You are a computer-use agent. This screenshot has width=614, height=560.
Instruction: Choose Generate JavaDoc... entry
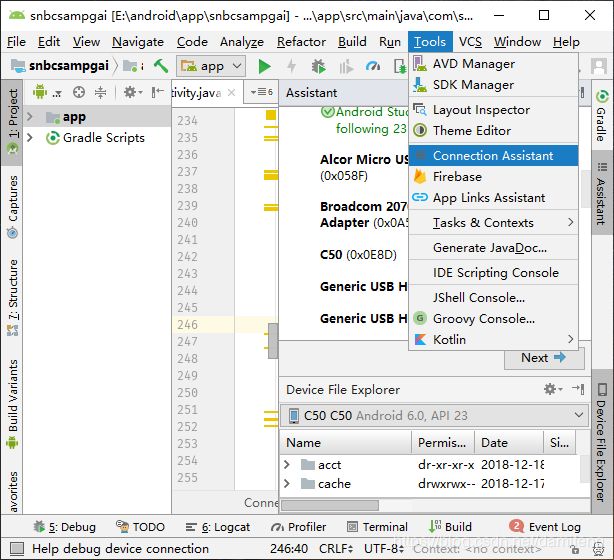[493, 248]
